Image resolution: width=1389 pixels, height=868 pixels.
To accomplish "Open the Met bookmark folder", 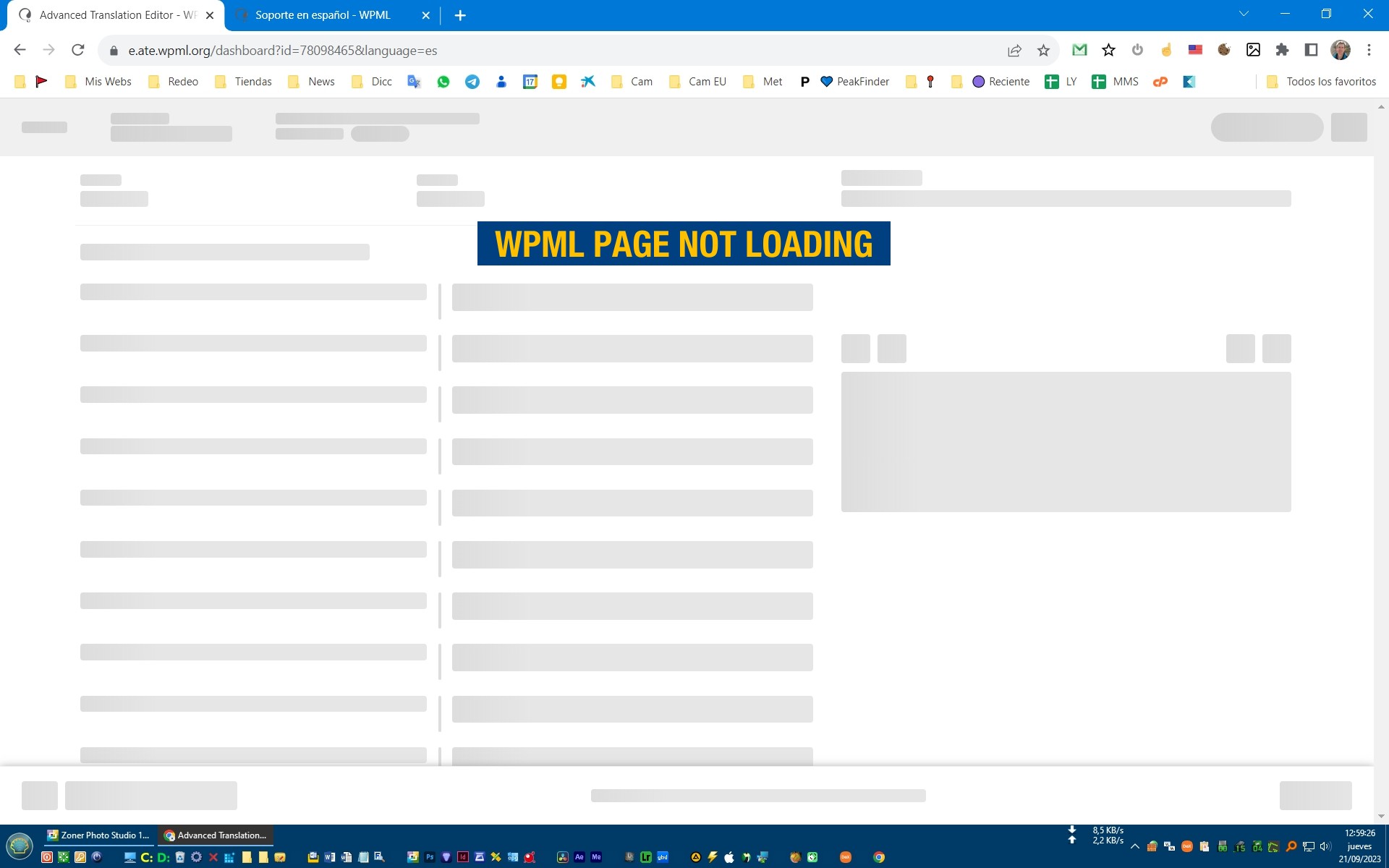I will pyautogui.click(x=763, y=82).
